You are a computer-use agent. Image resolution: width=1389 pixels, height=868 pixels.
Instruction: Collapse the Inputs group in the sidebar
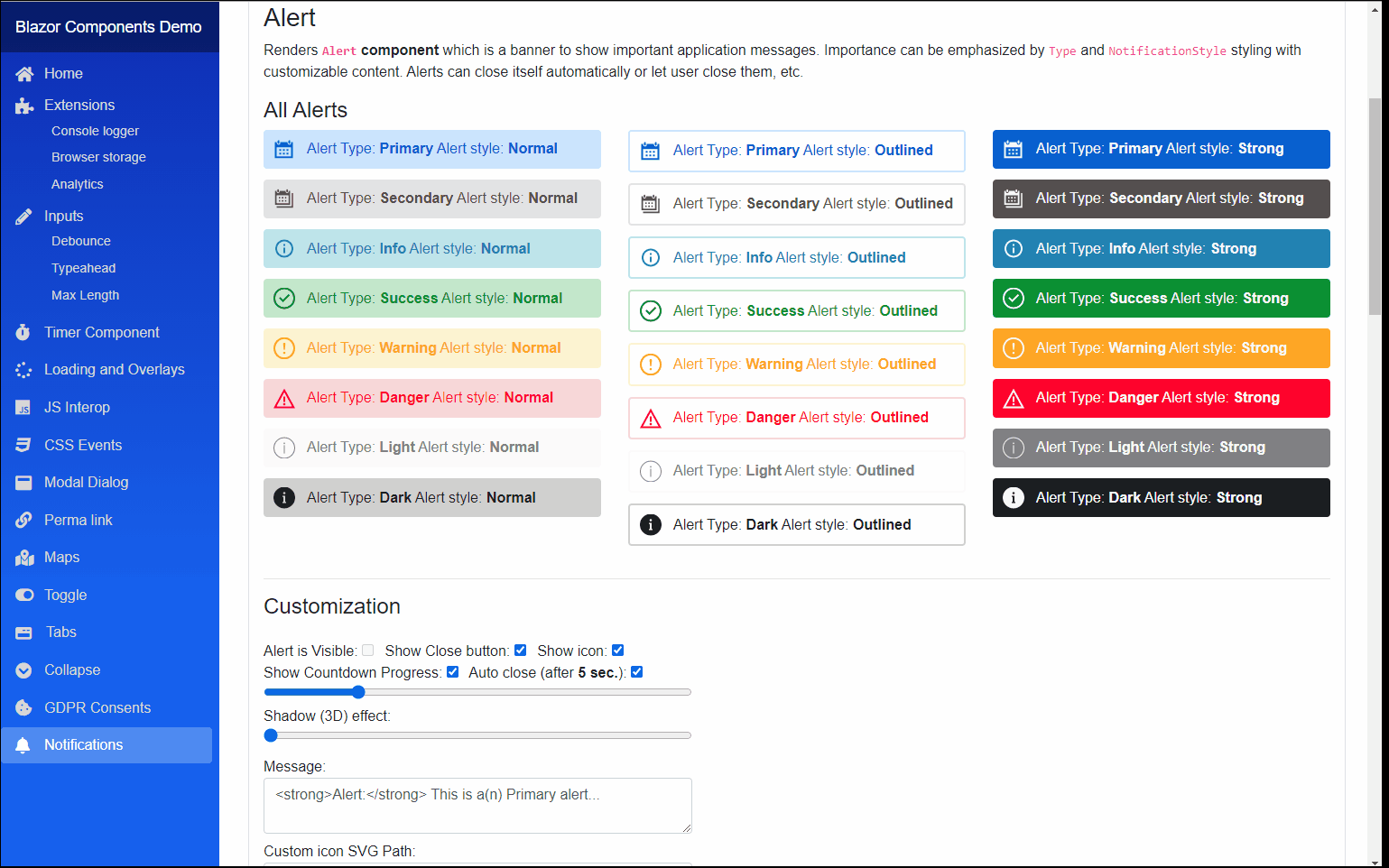click(63, 216)
